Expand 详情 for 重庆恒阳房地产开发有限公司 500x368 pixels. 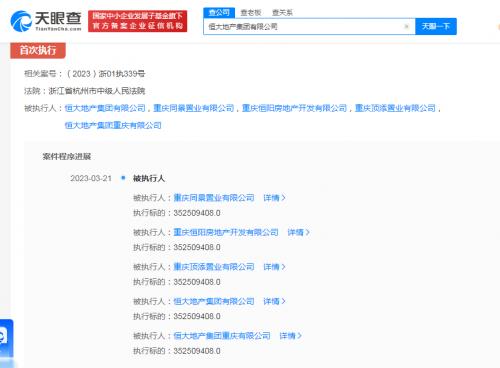(x=298, y=232)
